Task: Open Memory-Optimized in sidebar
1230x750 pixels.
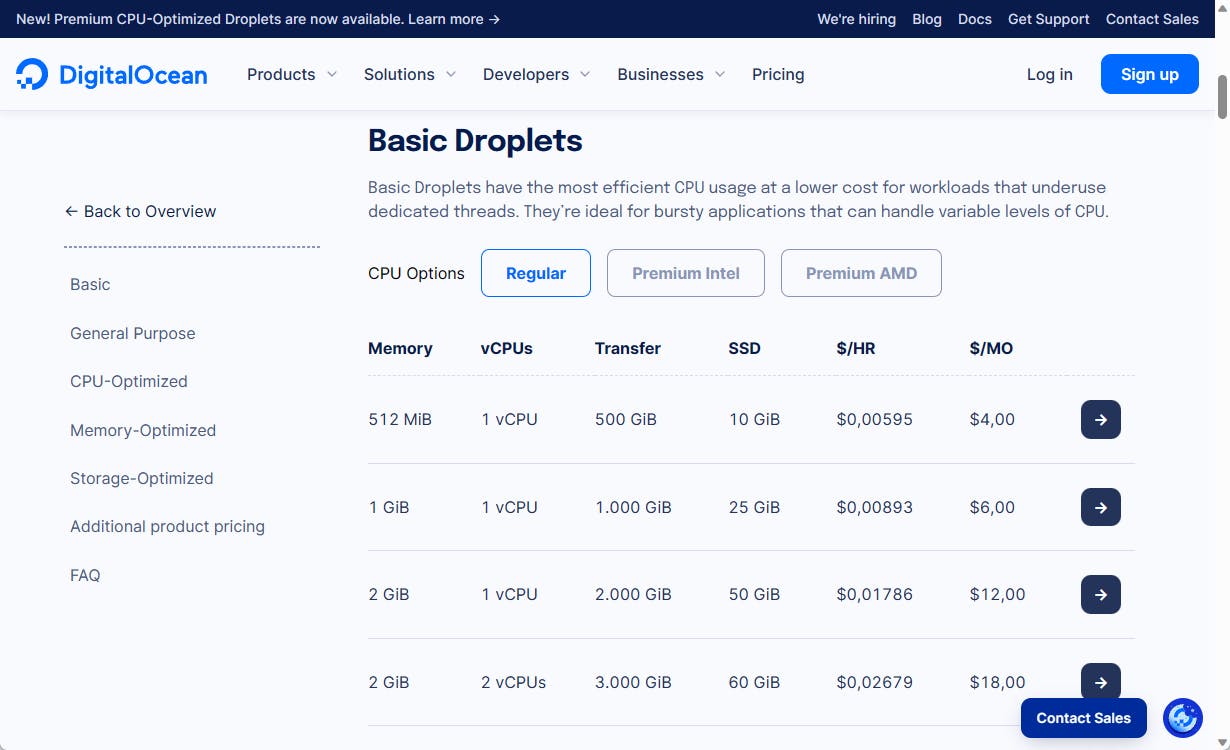Action: (143, 430)
